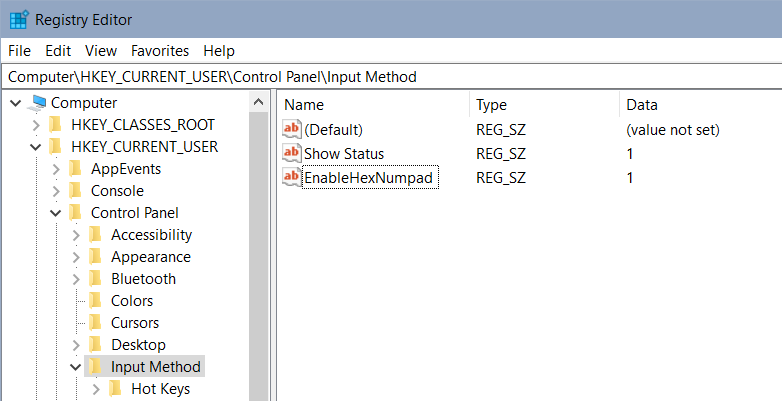Click the HKEY_CURRENT_USER folder icon

point(55,147)
